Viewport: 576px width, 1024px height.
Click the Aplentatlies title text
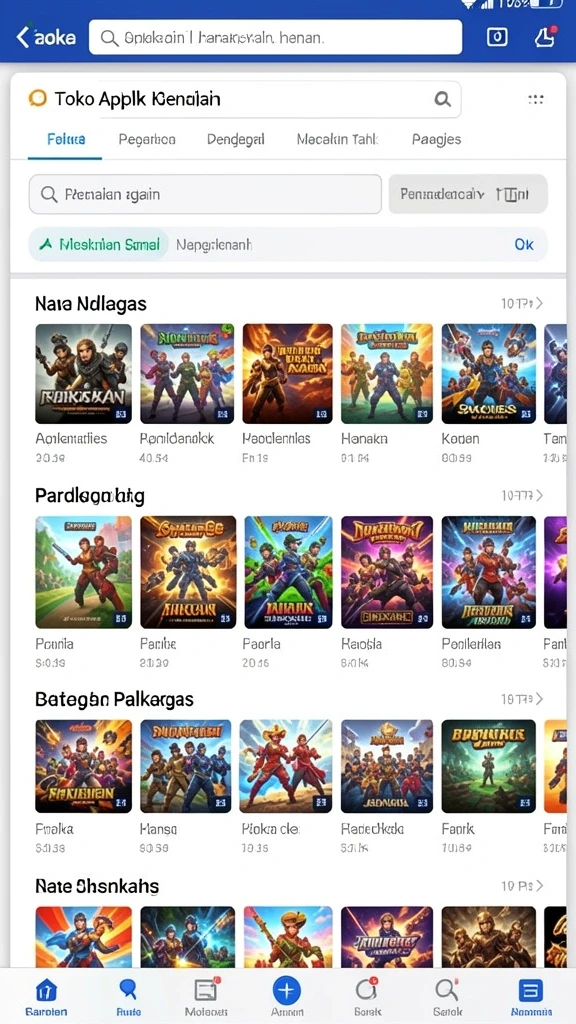(71, 438)
